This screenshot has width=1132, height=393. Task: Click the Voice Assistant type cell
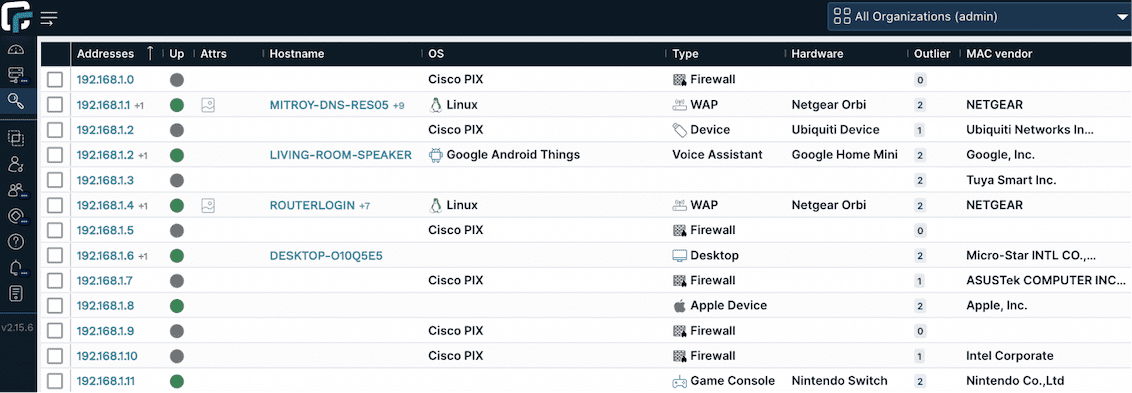point(719,155)
